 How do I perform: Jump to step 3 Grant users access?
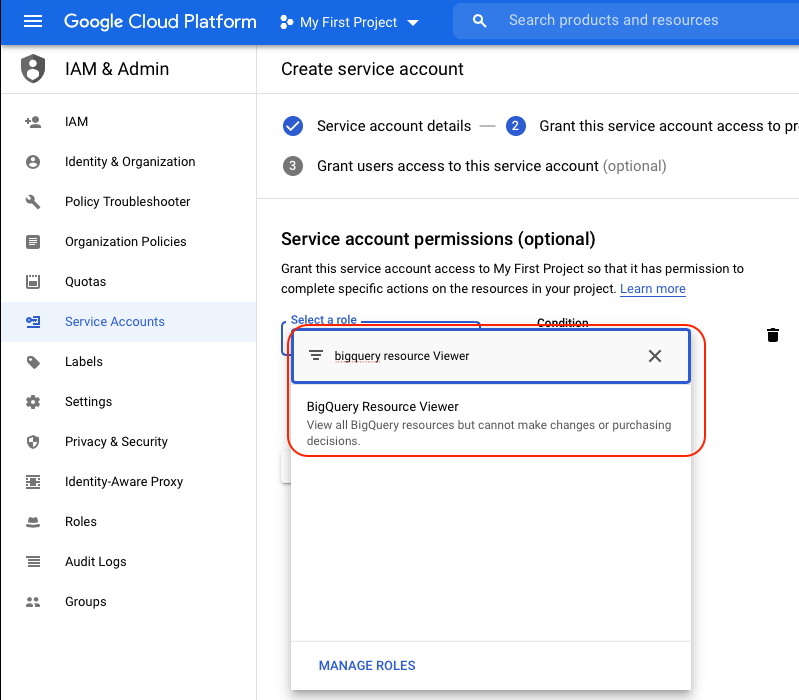tap(457, 166)
